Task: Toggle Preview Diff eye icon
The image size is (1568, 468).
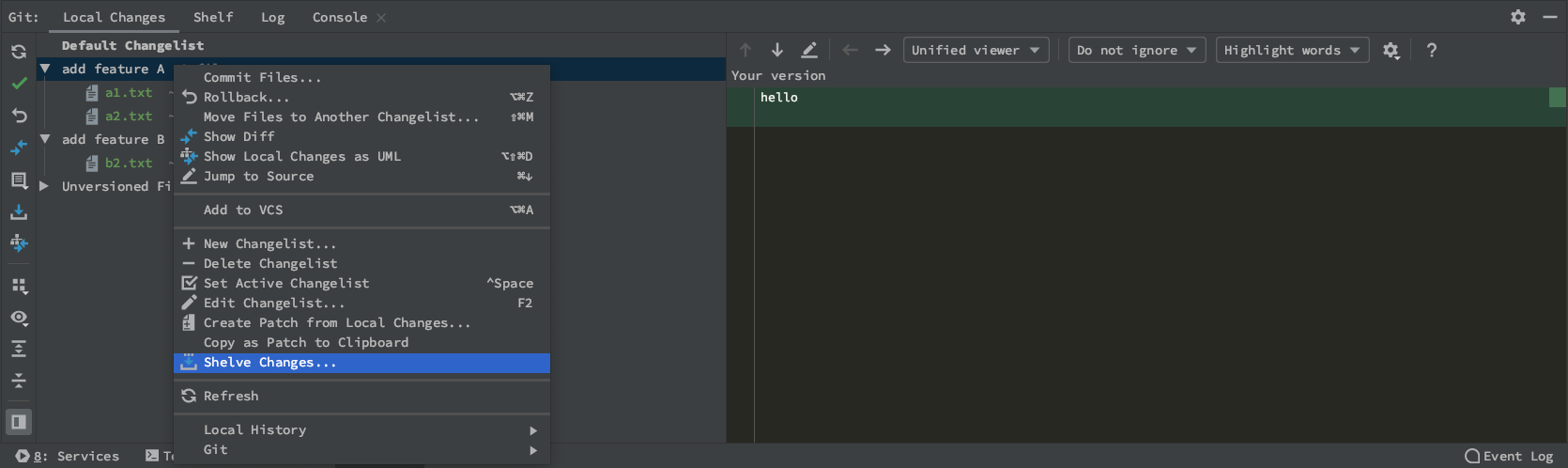Action: 19,318
